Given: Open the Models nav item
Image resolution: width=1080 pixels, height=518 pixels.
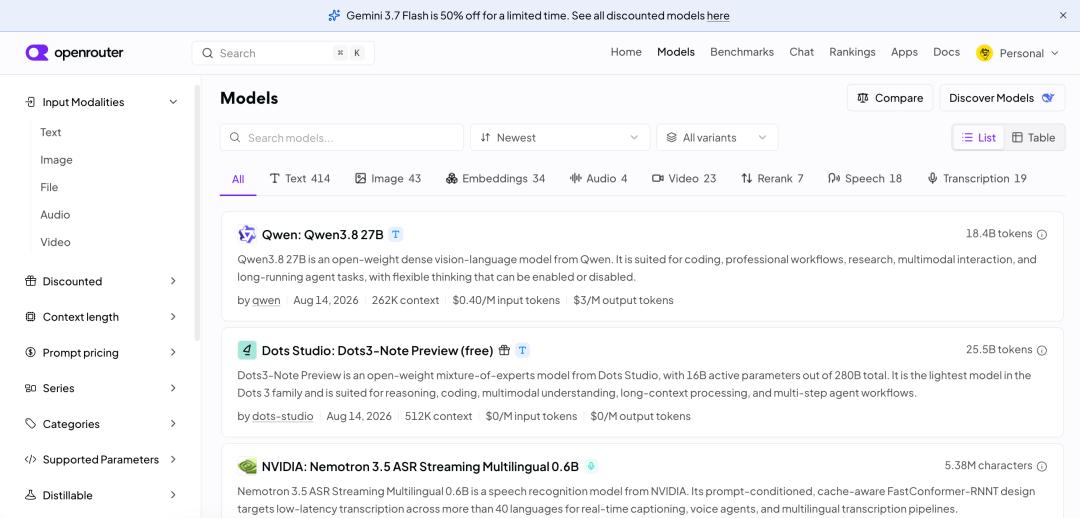Looking at the screenshot, I should pyautogui.click(x=676, y=52).
